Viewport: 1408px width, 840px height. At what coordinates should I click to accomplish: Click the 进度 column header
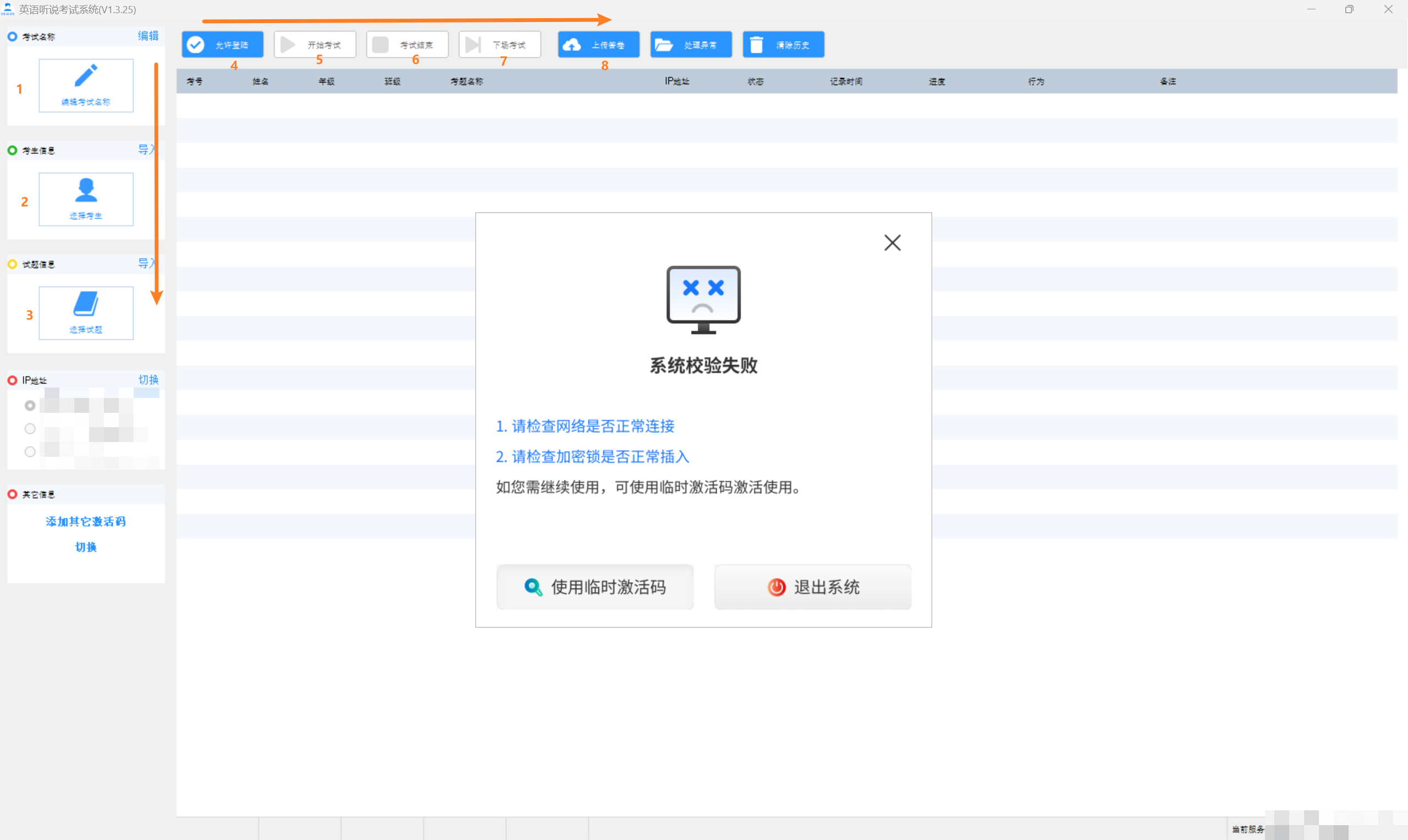[x=937, y=81]
